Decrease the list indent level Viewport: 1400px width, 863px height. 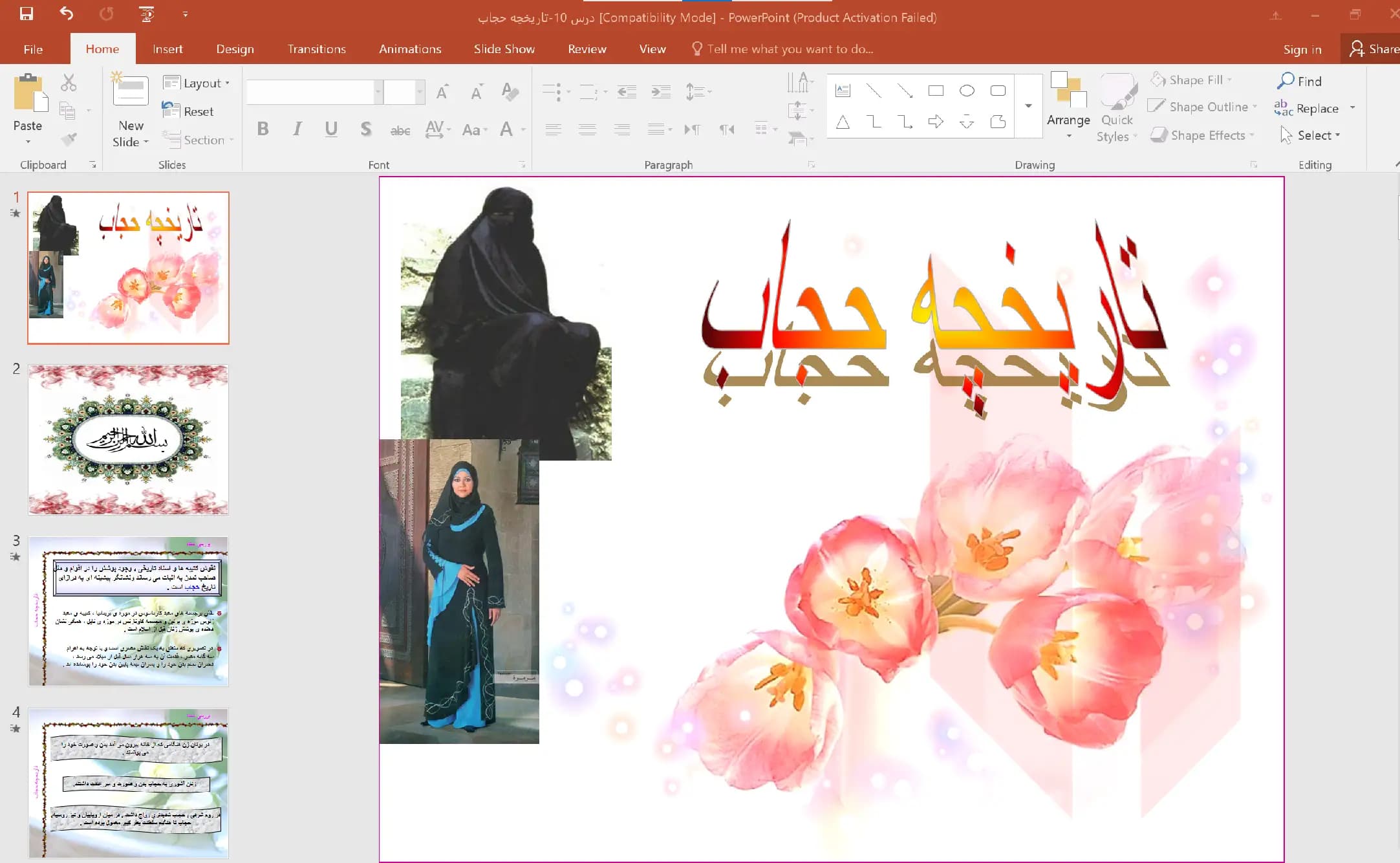pyautogui.click(x=627, y=92)
